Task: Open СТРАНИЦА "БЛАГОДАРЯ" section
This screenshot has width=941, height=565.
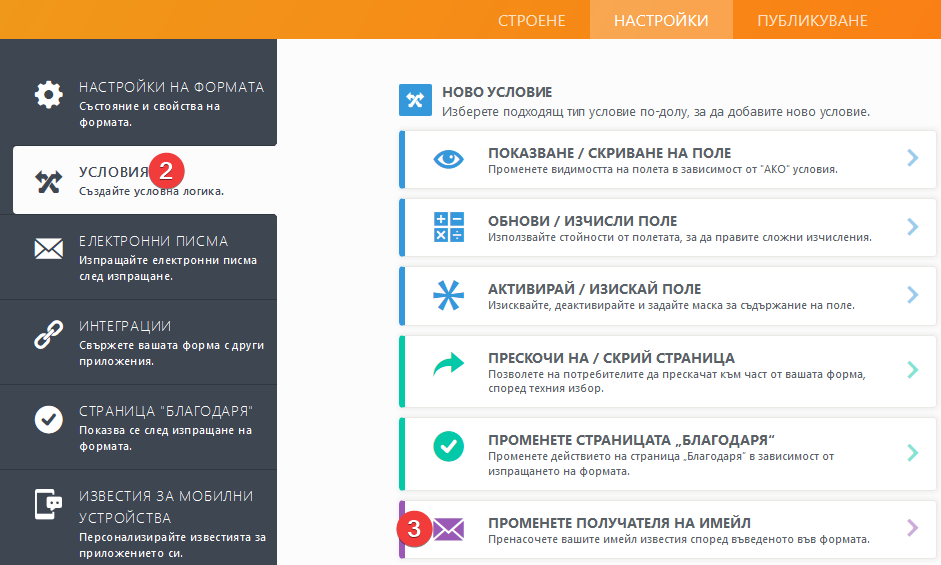Action: [139, 428]
